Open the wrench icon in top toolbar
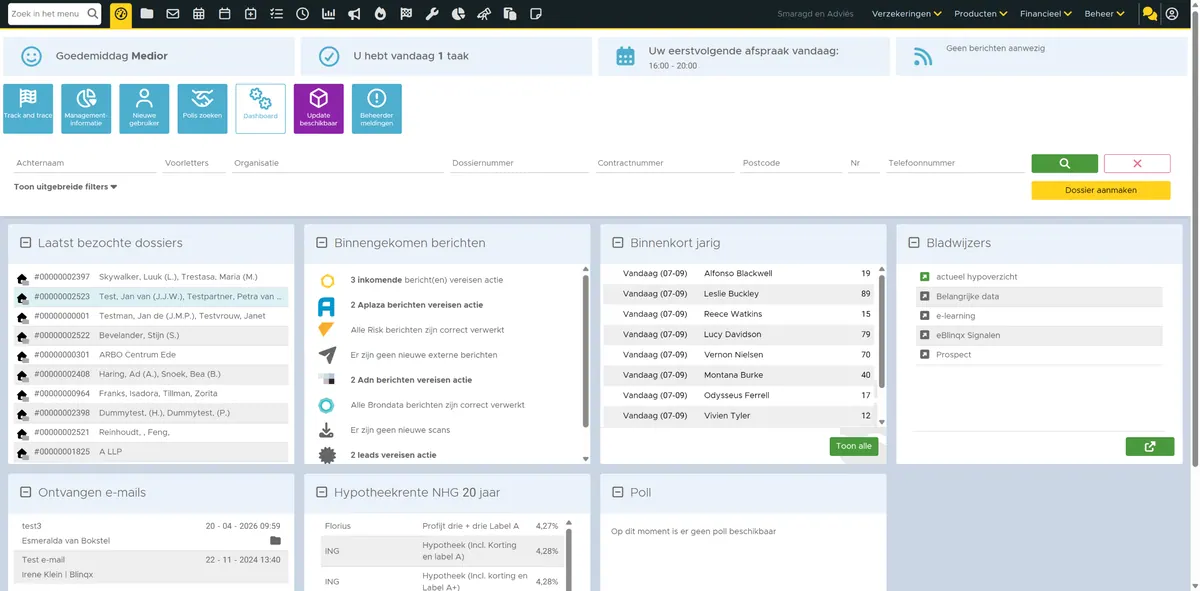1200x591 pixels. (432, 14)
